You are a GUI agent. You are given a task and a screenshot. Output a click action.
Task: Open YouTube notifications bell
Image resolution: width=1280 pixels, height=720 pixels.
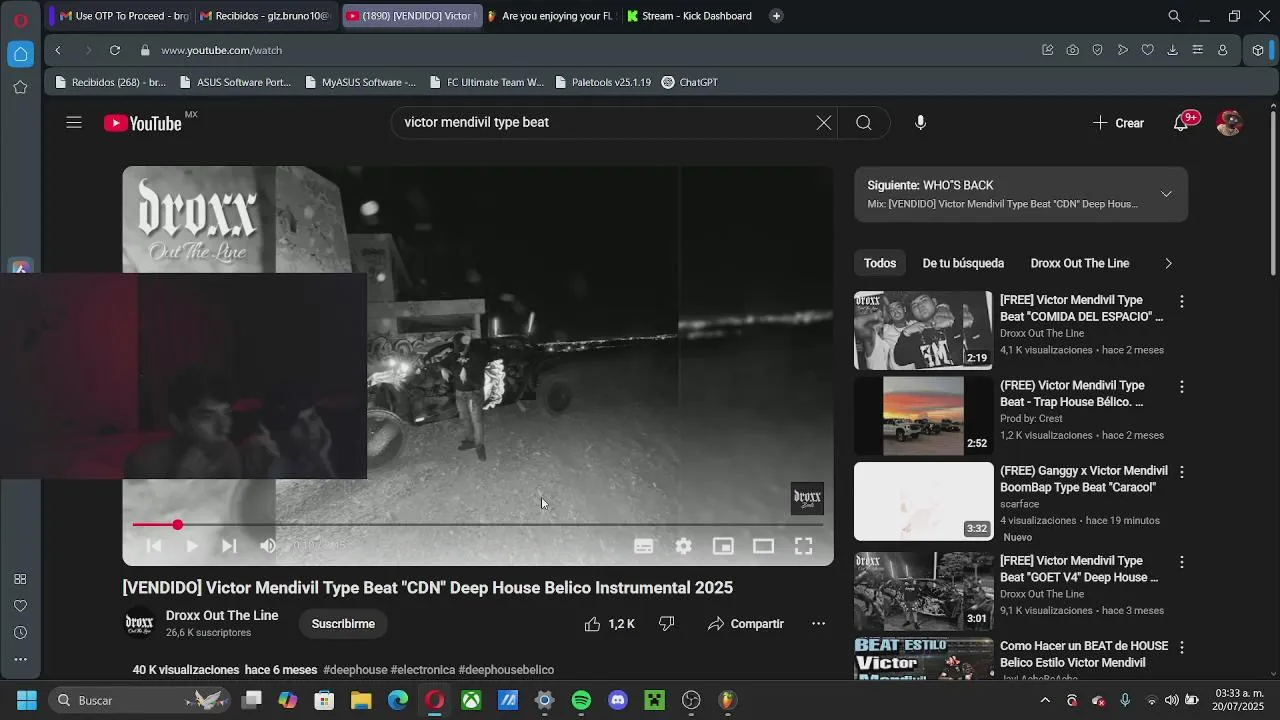1182,123
